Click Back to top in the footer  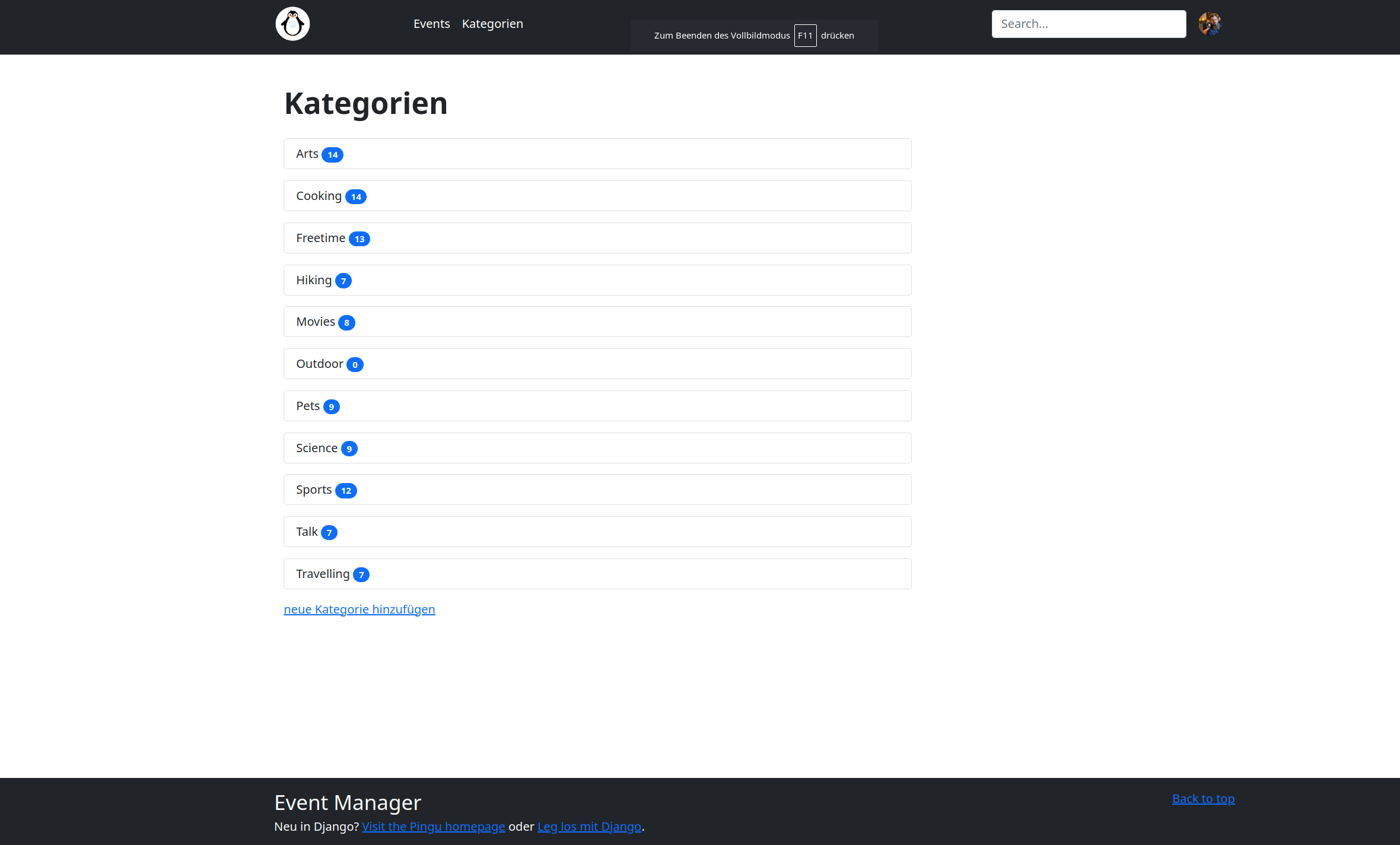pos(1203,798)
